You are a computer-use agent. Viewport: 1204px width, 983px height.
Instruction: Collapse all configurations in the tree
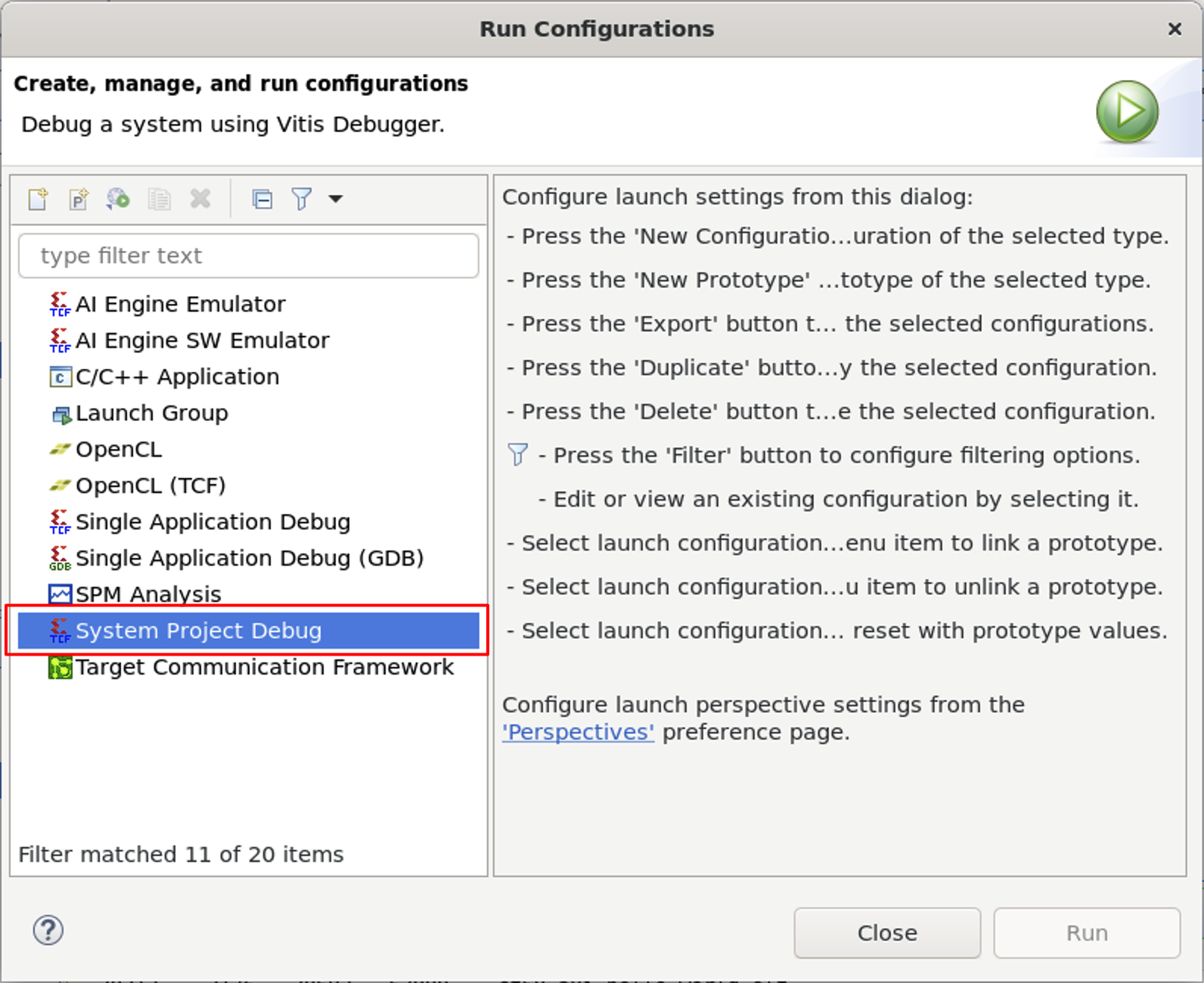coord(262,199)
